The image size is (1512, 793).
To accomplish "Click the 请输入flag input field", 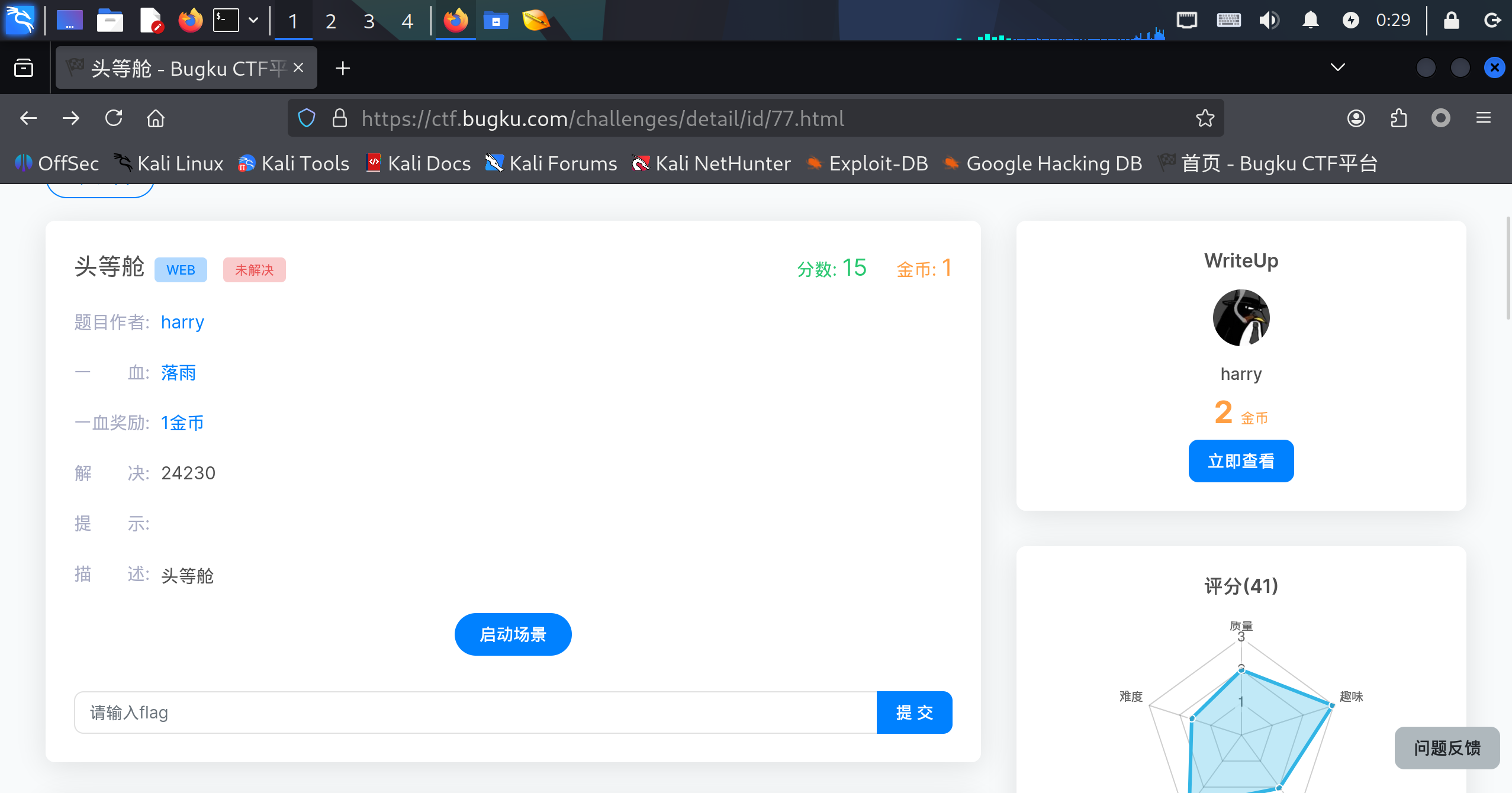I will (x=475, y=713).
